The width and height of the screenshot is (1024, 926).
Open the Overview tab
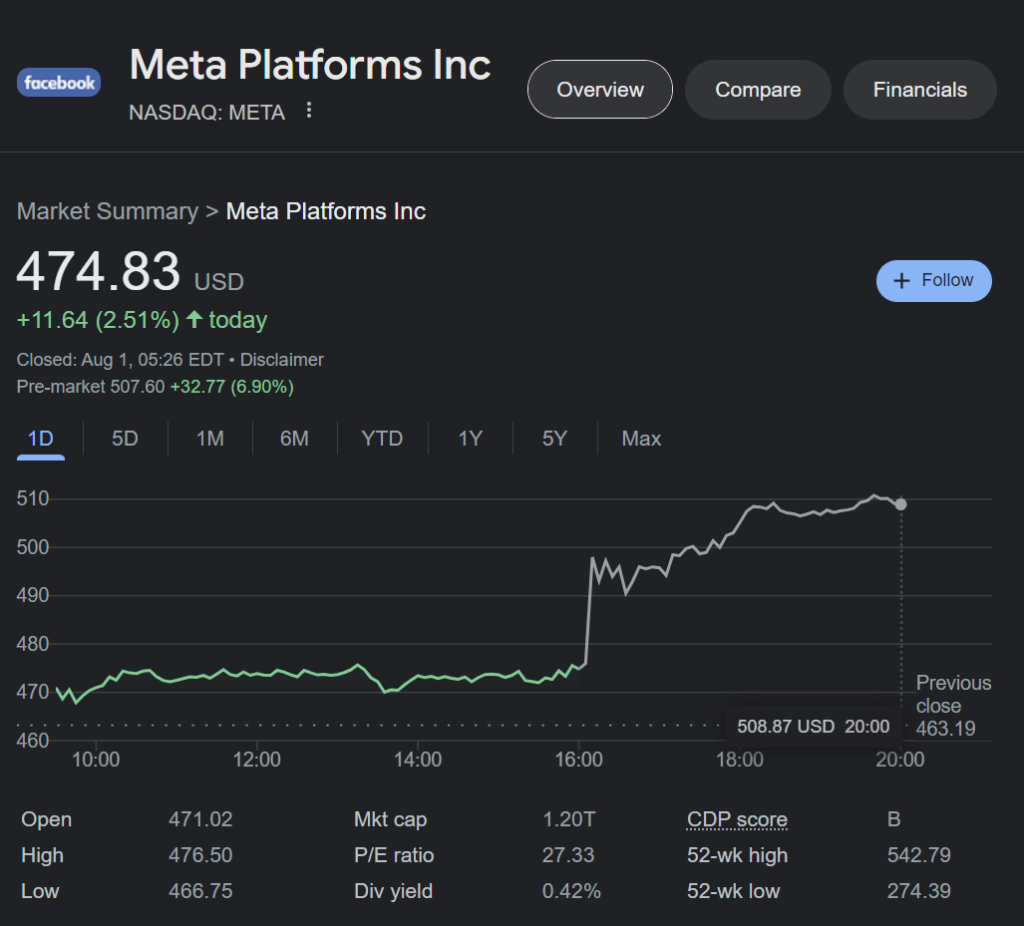(600, 90)
